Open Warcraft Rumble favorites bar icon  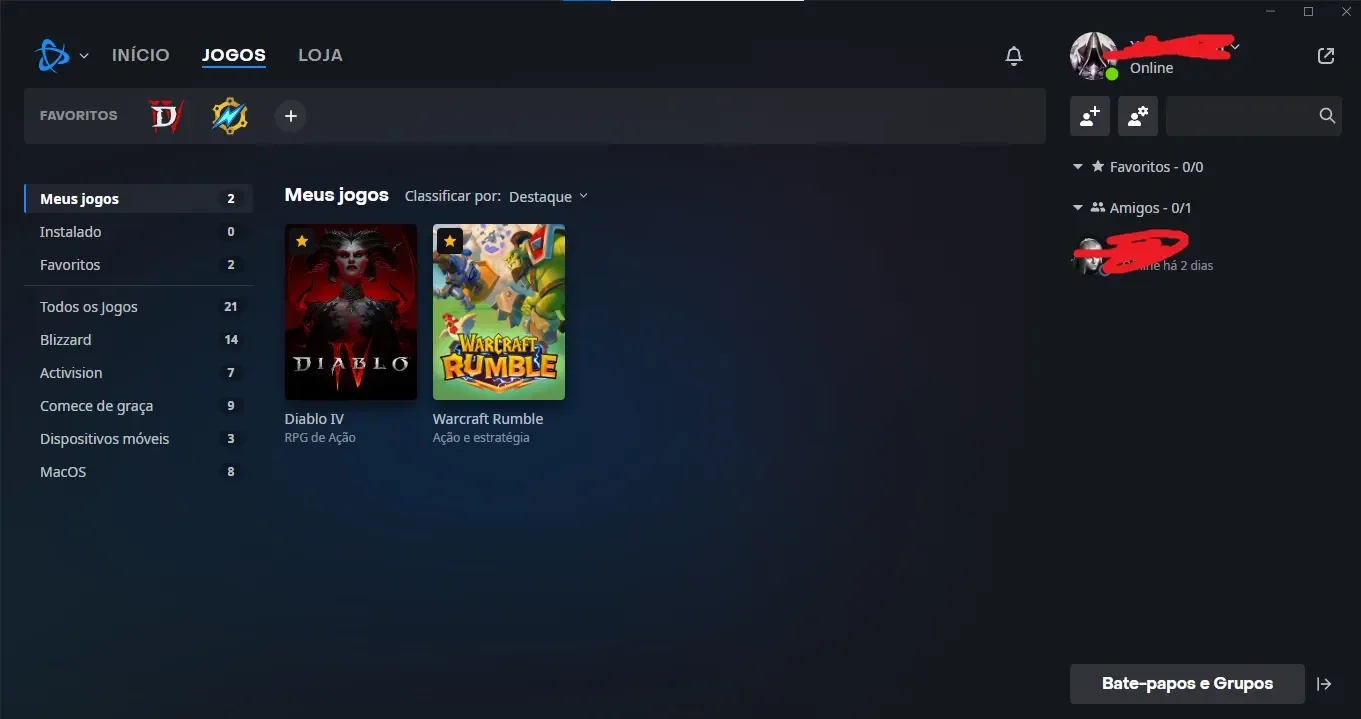(x=229, y=116)
